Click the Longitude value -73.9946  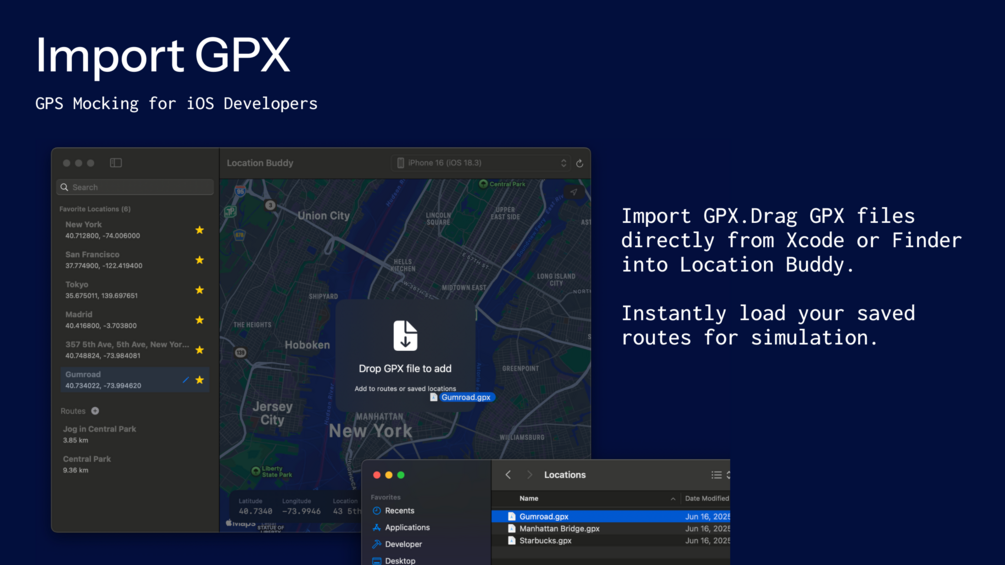click(x=301, y=511)
